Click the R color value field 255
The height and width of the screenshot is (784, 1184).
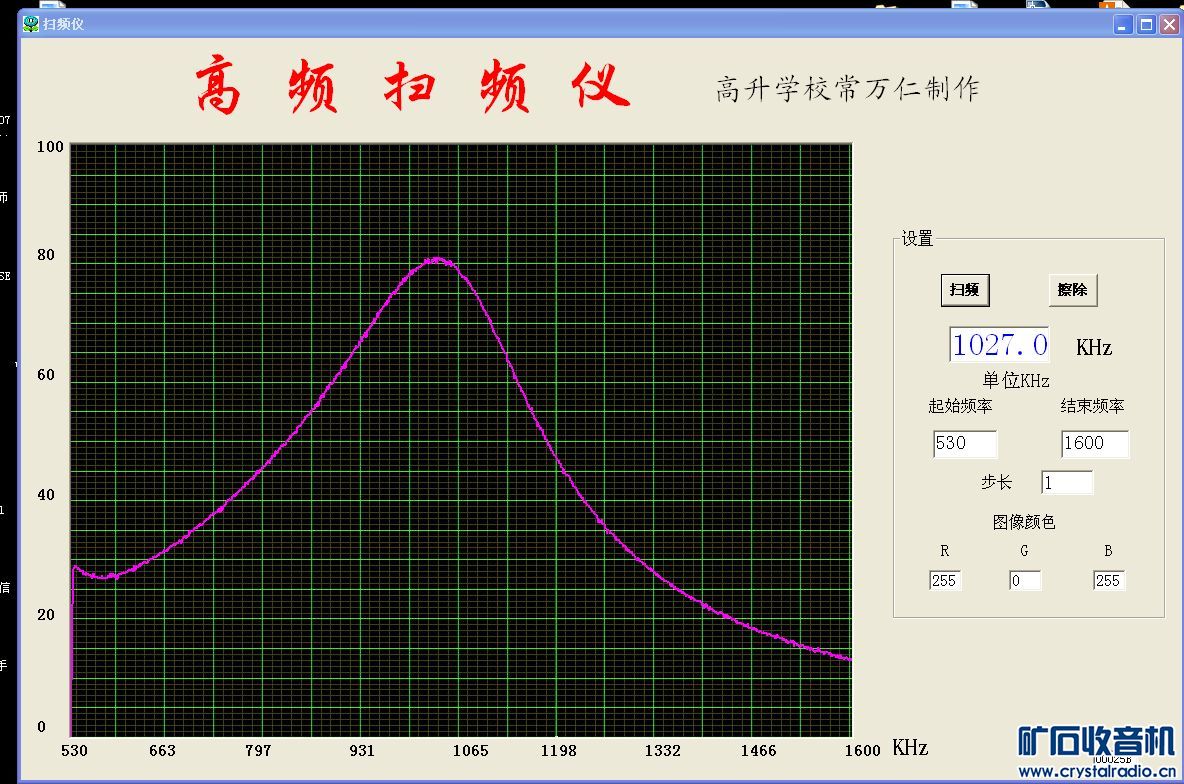click(945, 580)
